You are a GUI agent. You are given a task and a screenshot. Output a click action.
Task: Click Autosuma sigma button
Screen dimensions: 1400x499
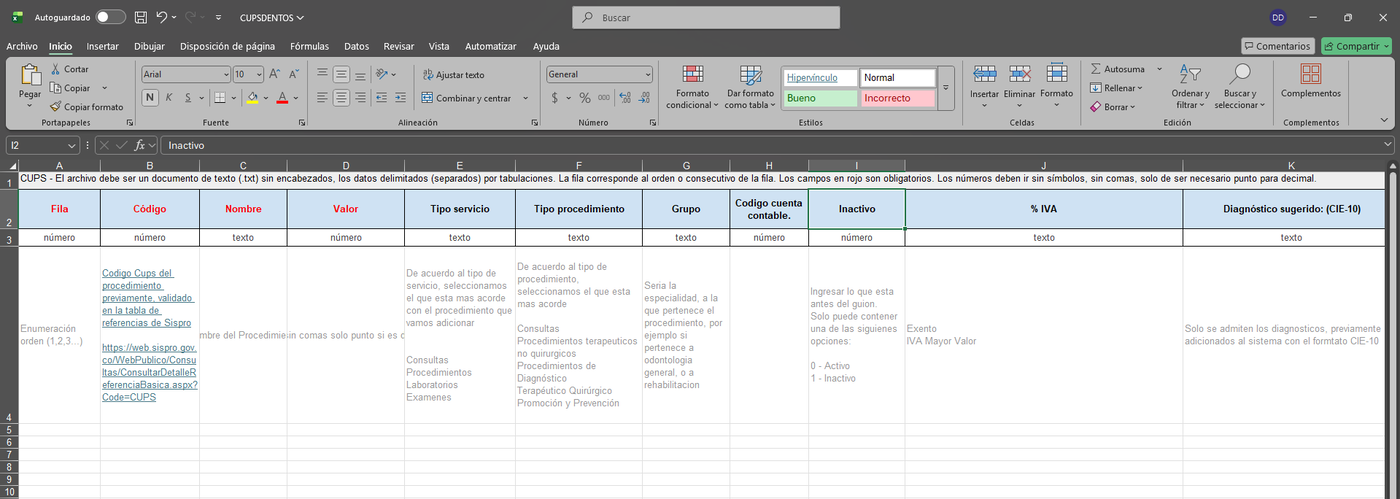1117,69
